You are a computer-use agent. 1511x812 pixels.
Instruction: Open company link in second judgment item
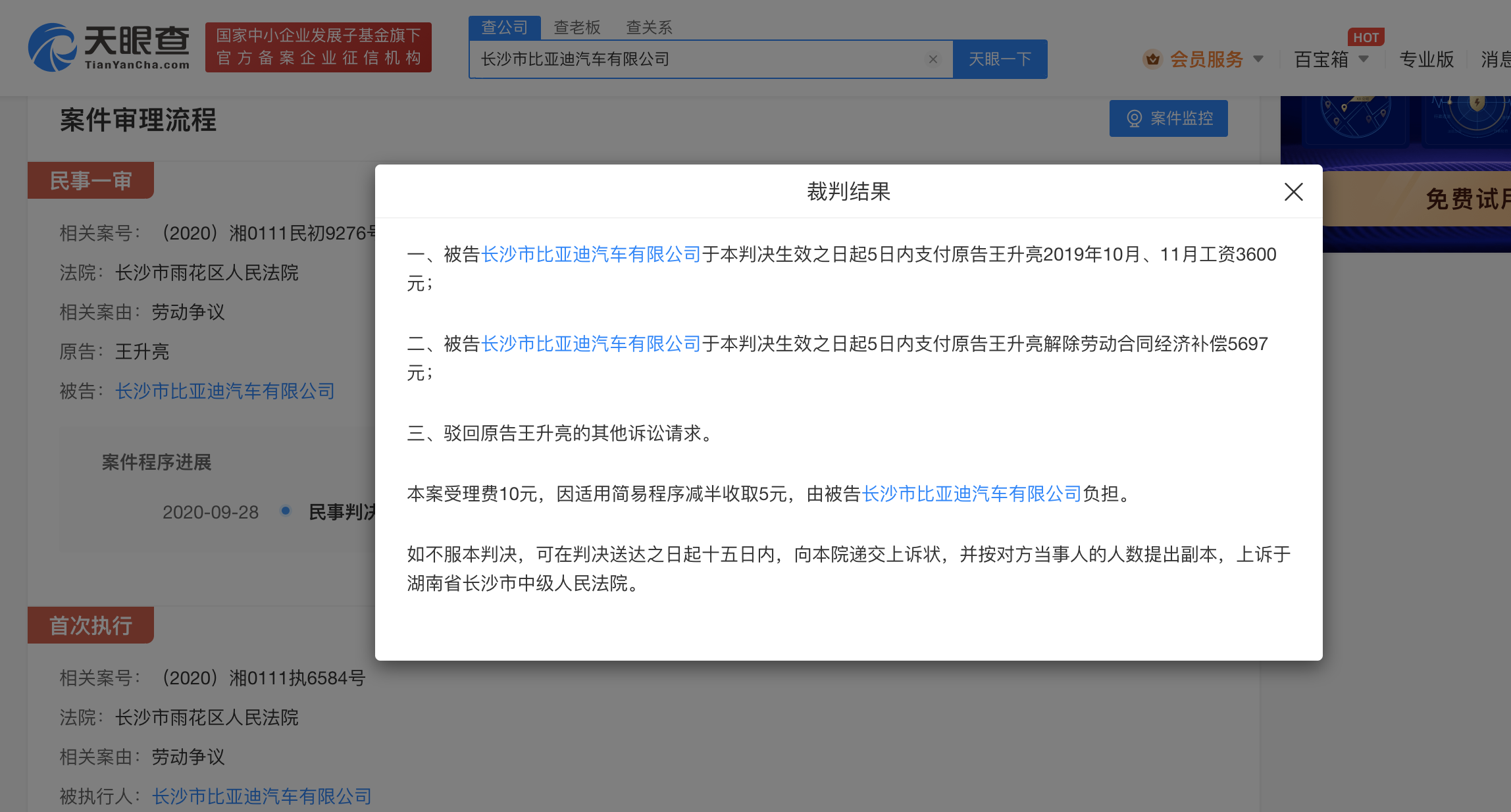pyautogui.click(x=591, y=344)
